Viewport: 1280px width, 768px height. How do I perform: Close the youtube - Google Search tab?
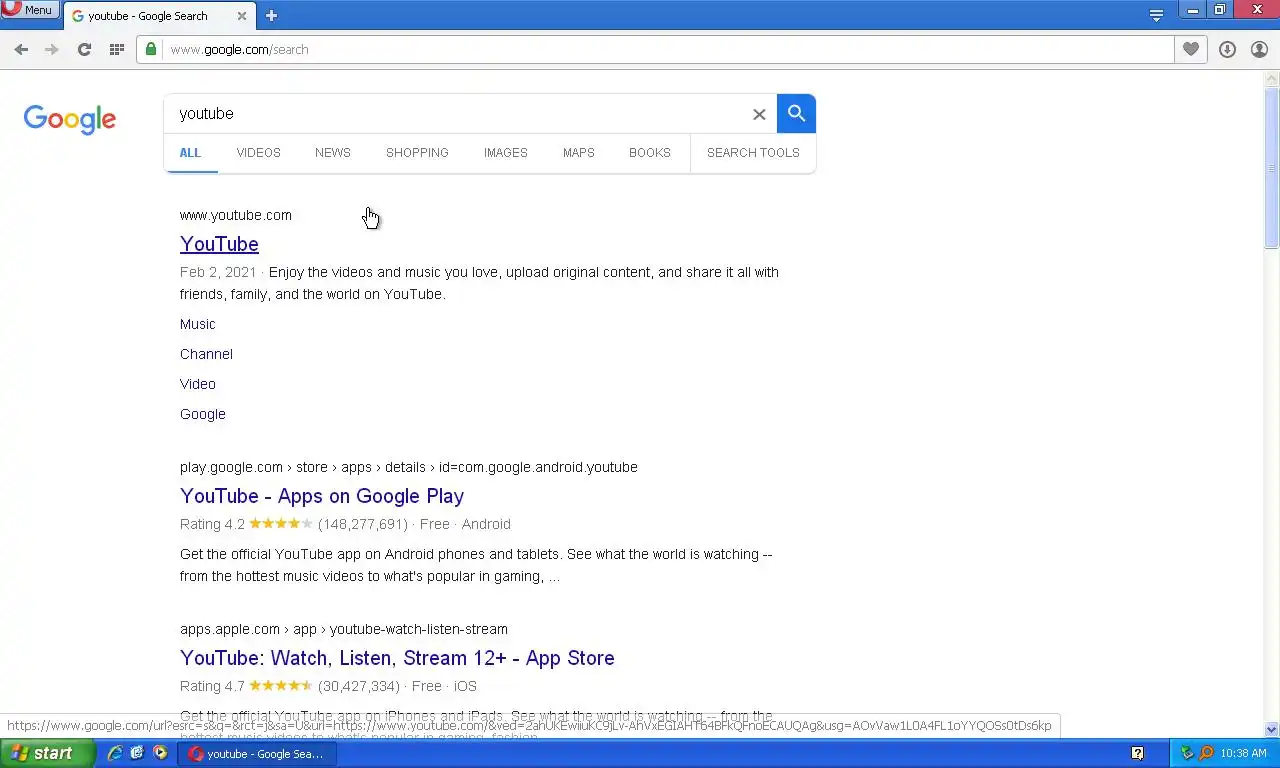(x=242, y=16)
